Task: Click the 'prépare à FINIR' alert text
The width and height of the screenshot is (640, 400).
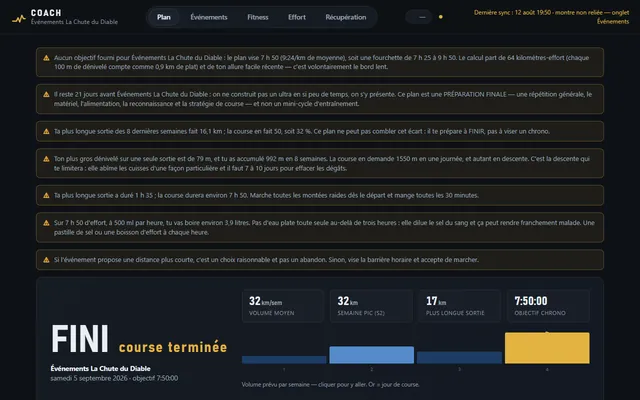Action: [302, 131]
